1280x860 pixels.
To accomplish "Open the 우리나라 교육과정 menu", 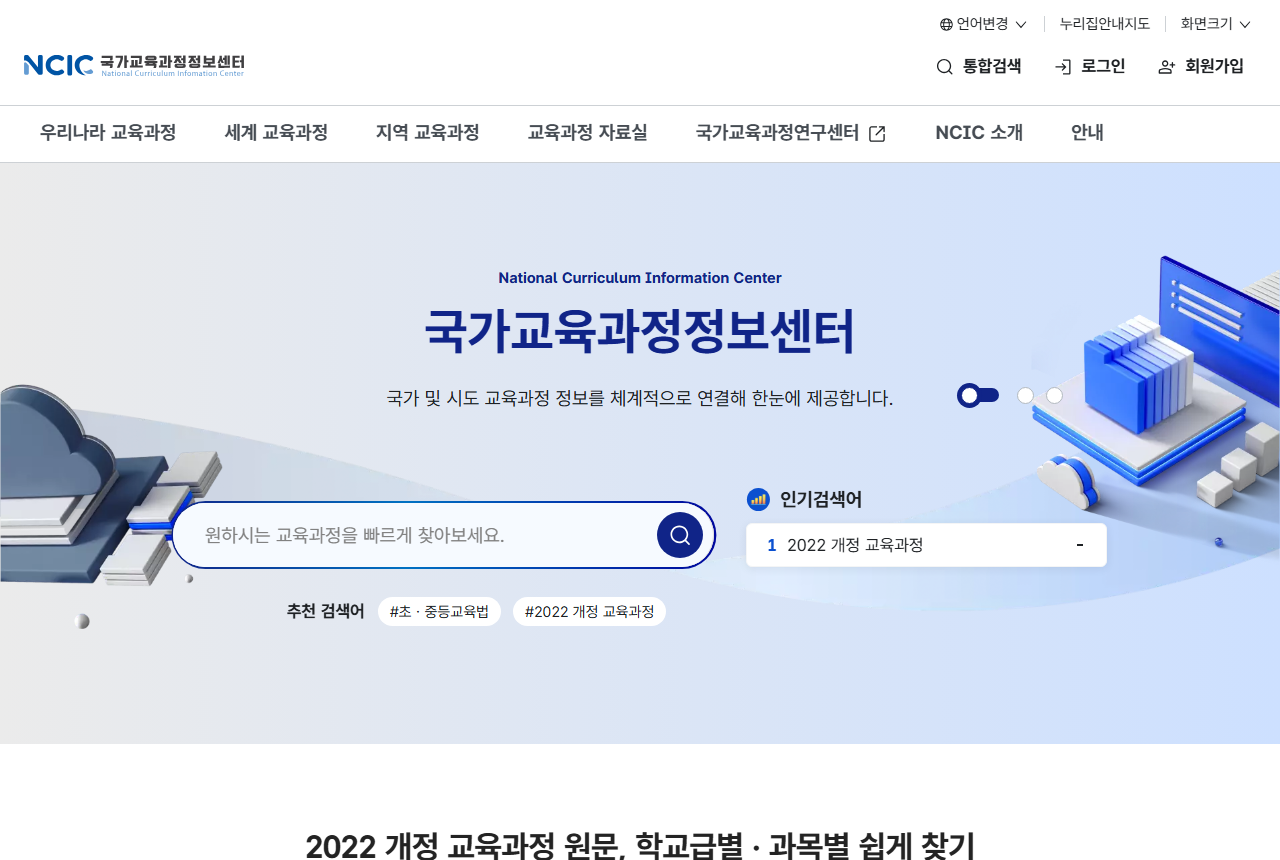I will click(x=108, y=133).
